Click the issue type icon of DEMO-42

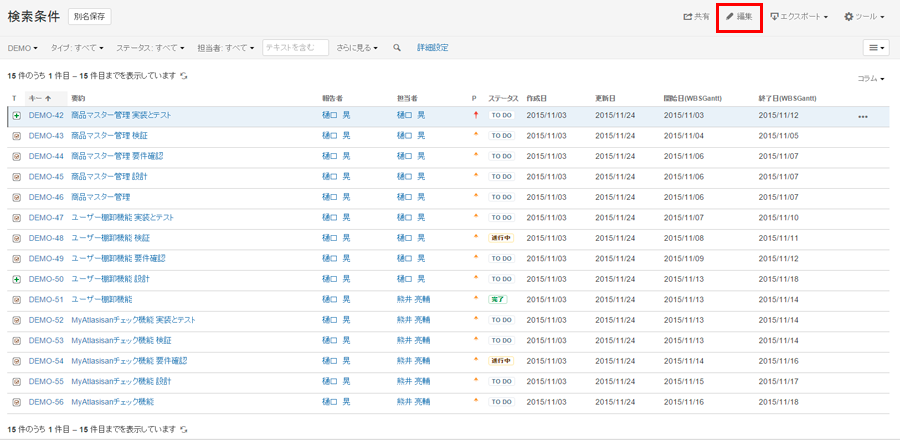click(17, 115)
